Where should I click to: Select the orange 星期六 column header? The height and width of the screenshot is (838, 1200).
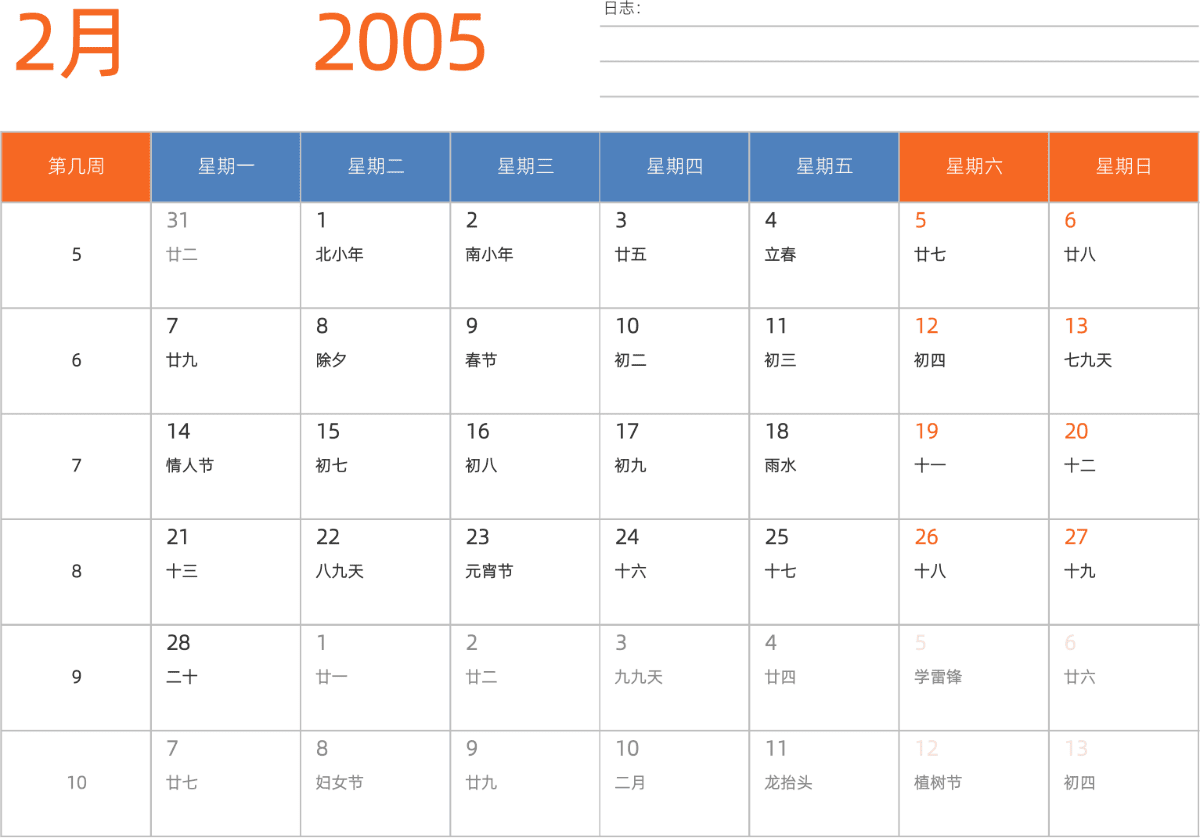click(974, 167)
